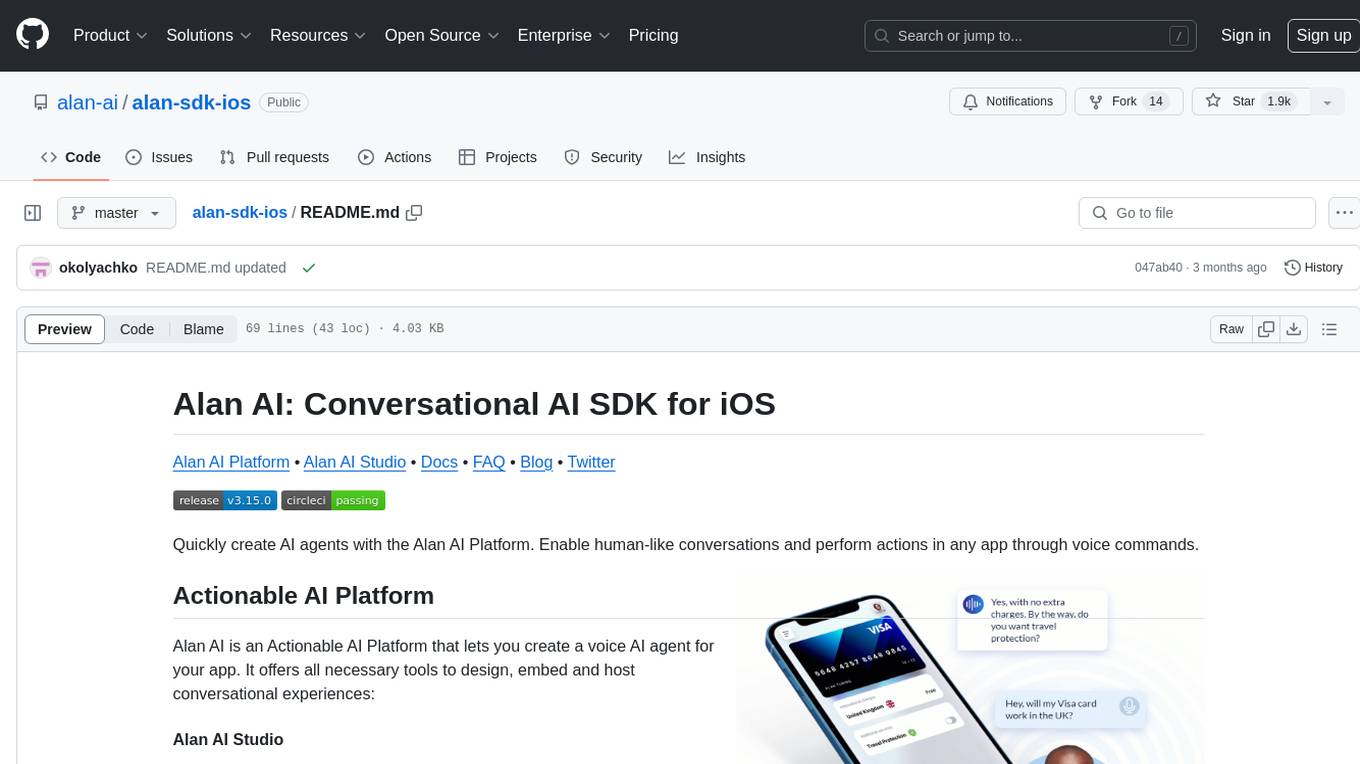
Task: Open the 'README.md updated' commit message
Action: pyautogui.click(x=216, y=268)
